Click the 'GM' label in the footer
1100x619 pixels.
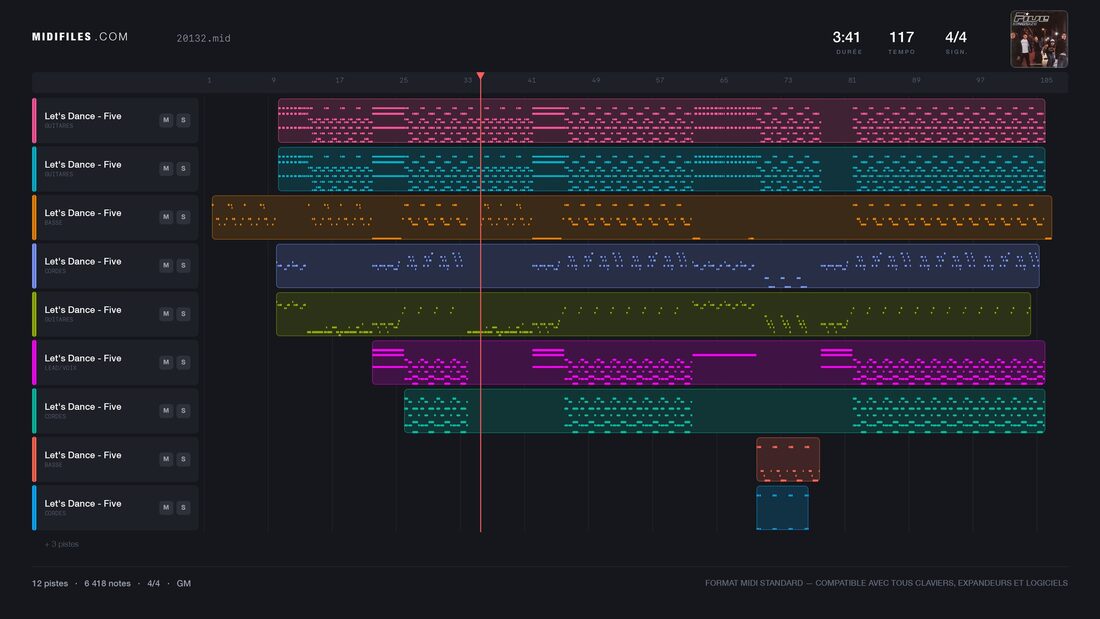pyautogui.click(x=184, y=583)
